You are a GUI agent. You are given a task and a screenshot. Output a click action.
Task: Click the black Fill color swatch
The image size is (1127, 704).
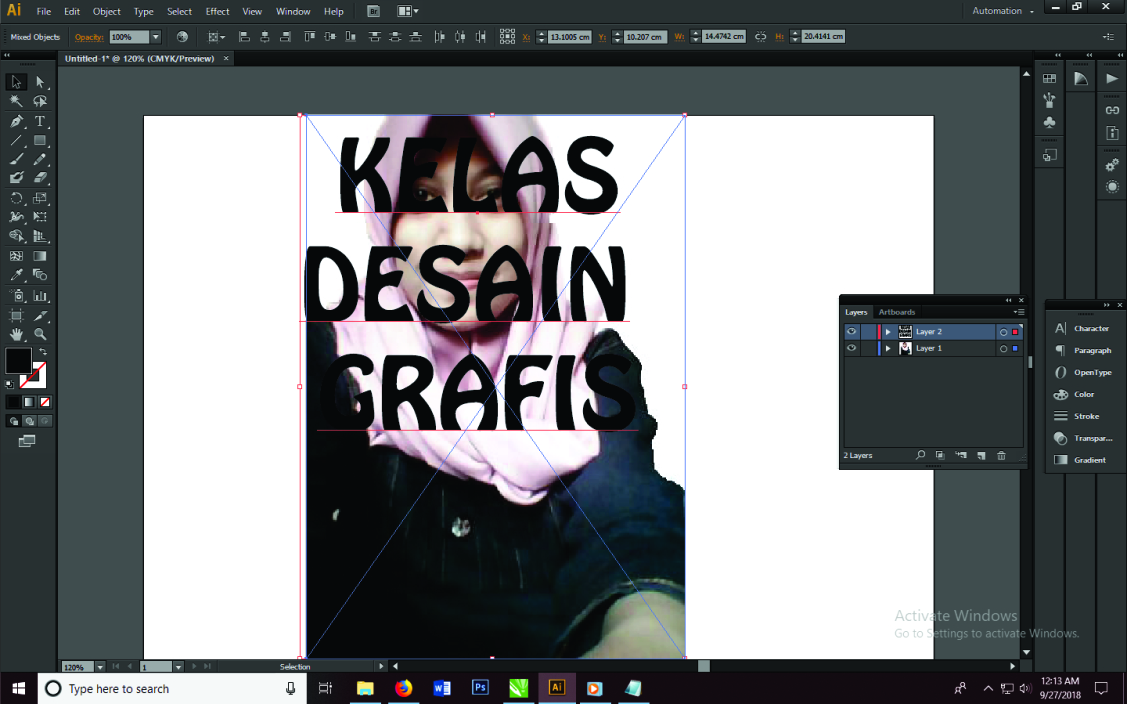[18, 360]
